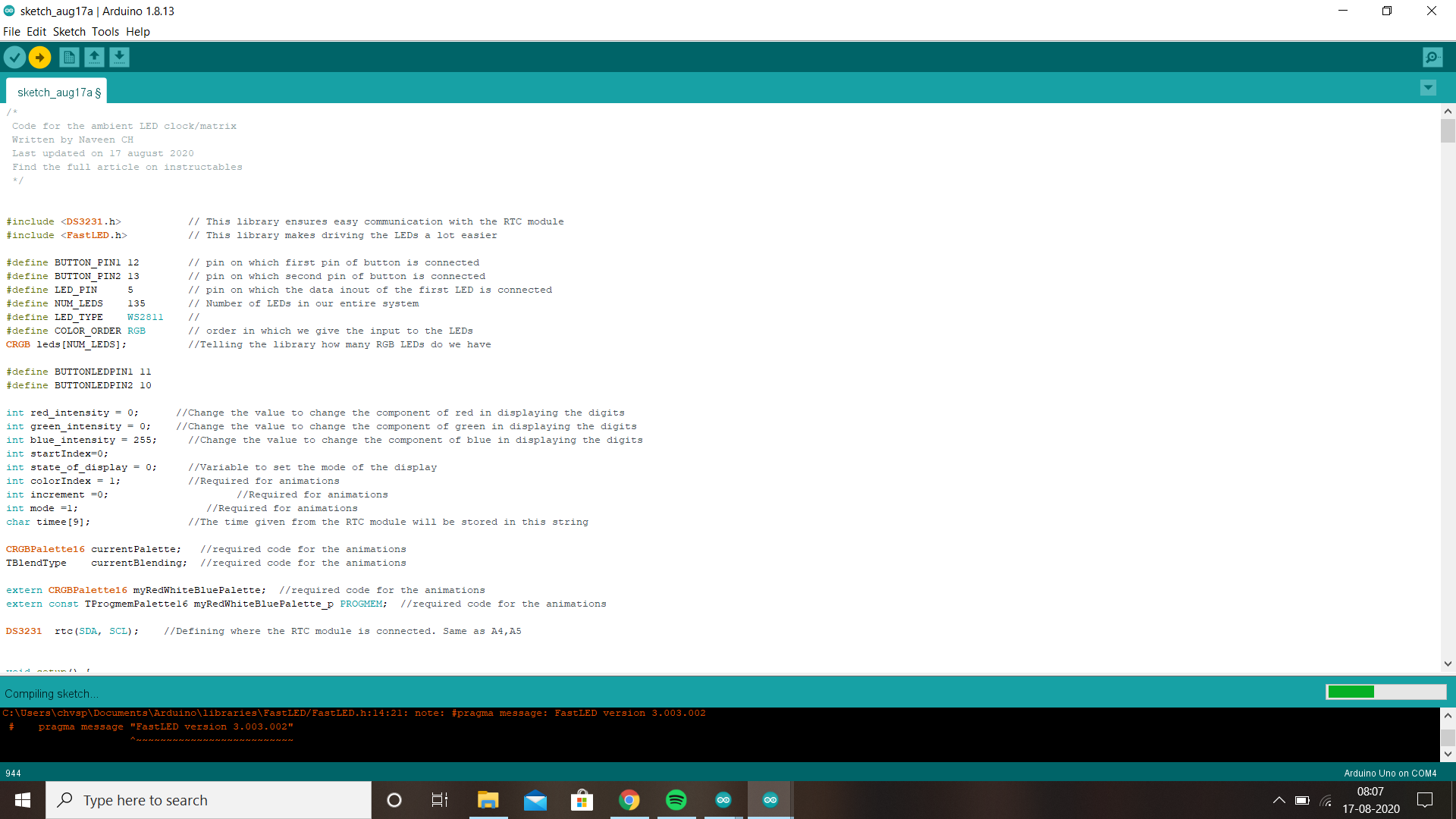
Task: Open Task View in taskbar
Action: coord(440,800)
